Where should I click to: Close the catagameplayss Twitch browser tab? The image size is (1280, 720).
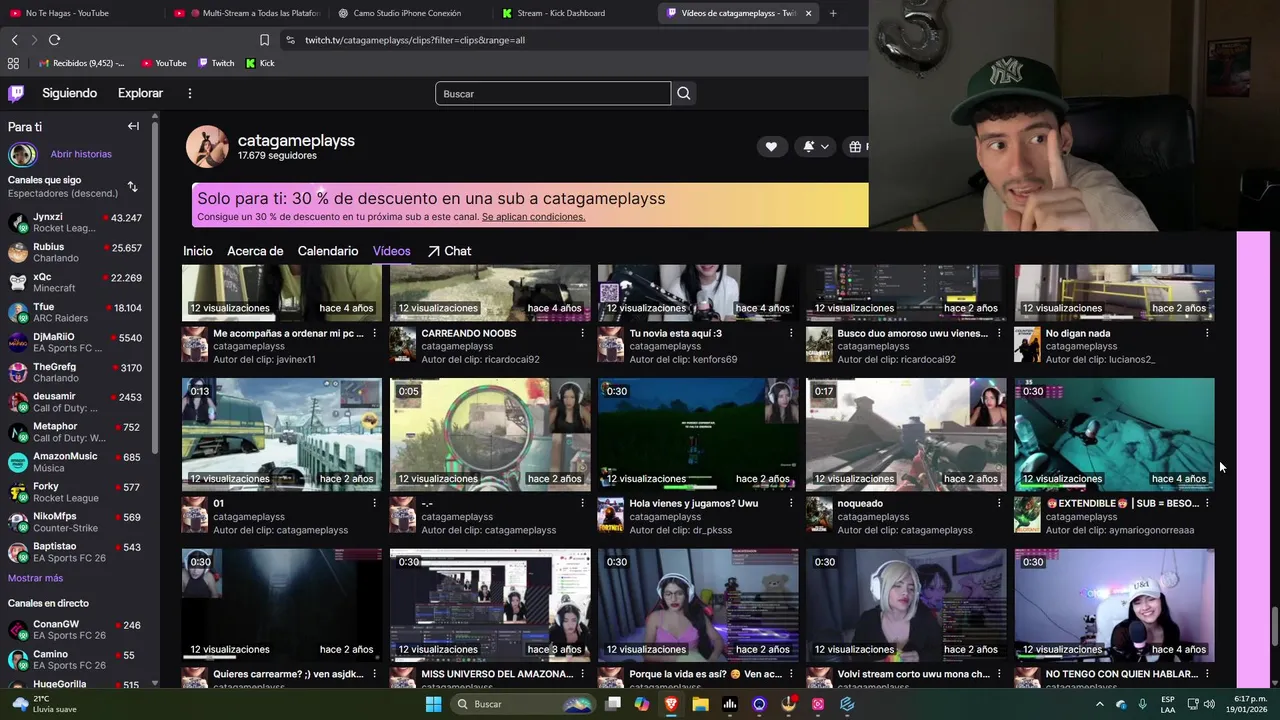point(808,13)
